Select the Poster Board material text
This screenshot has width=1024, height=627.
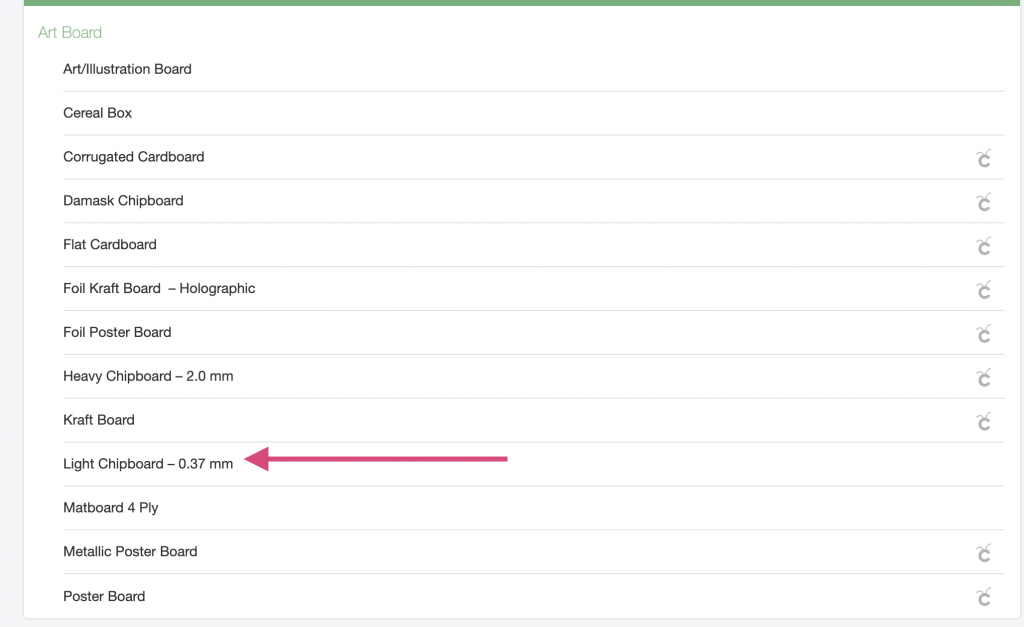104,596
